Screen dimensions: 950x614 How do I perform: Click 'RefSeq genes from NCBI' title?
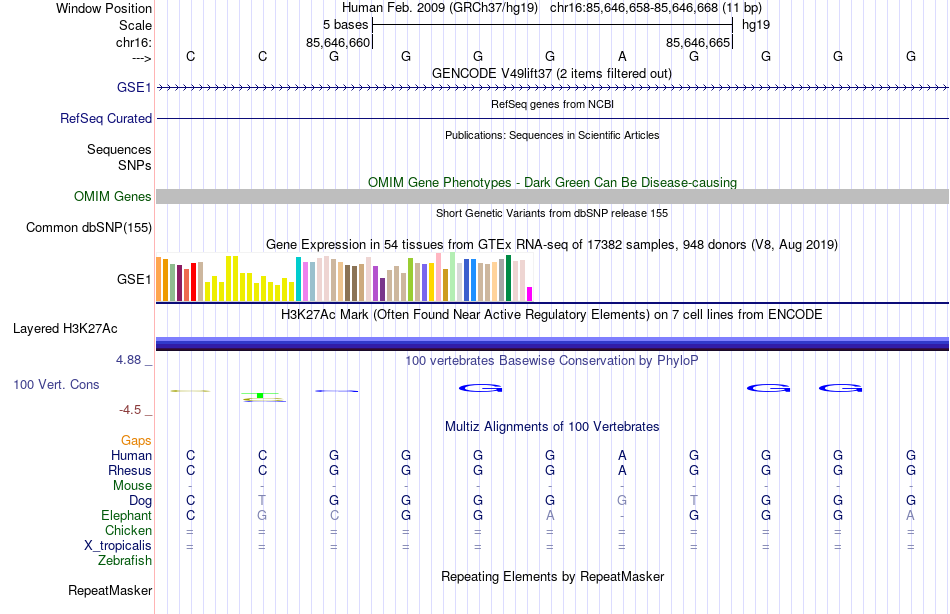552,104
